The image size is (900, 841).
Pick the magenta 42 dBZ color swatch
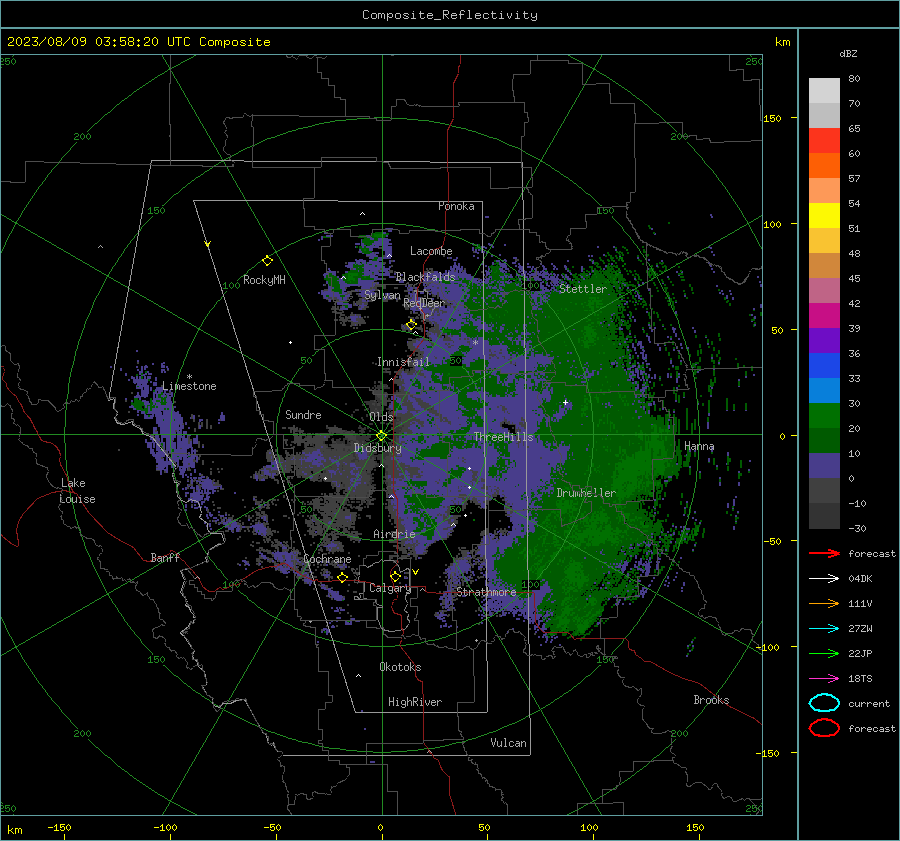tap(824, 315)
